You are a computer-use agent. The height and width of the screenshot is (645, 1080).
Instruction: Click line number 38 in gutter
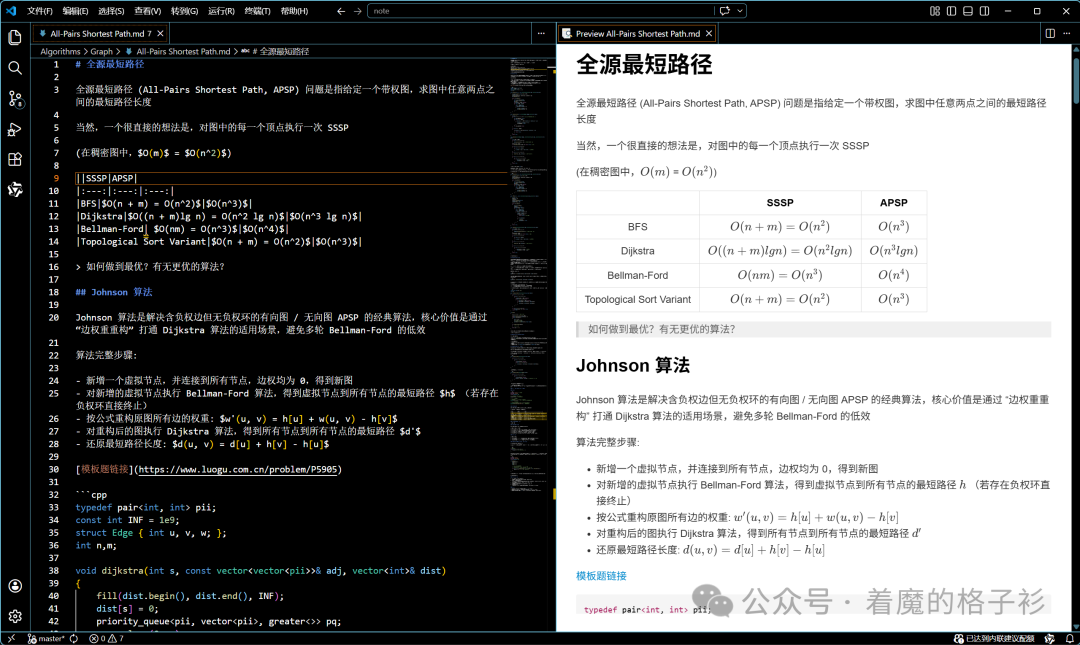pos(54,571)
